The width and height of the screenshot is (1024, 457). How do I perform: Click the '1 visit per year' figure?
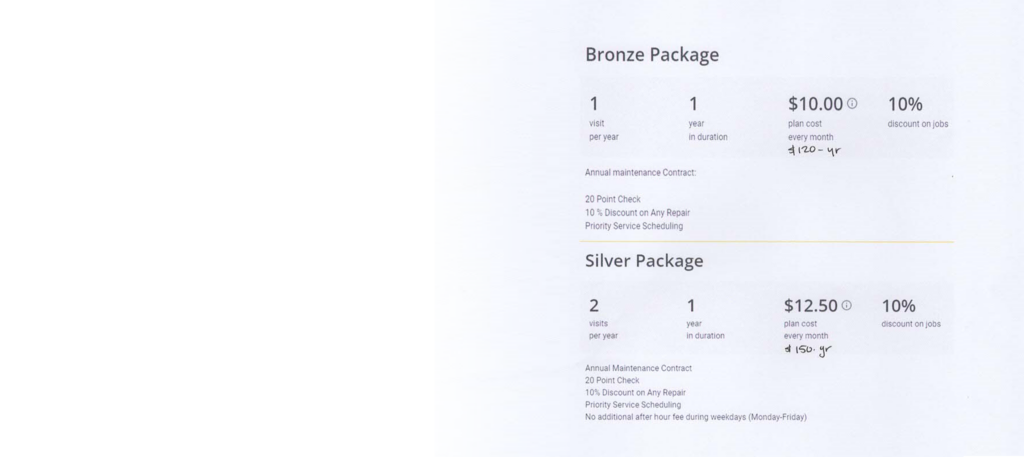tap(603, 119)
